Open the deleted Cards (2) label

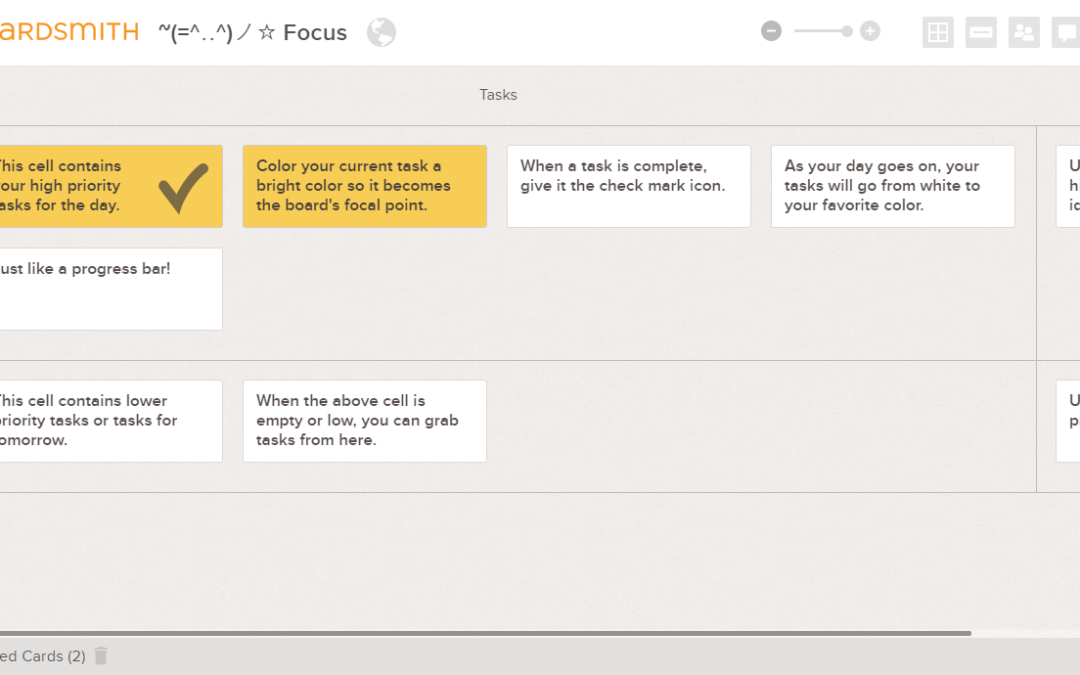pyautogui.click(x=43, y=656)
